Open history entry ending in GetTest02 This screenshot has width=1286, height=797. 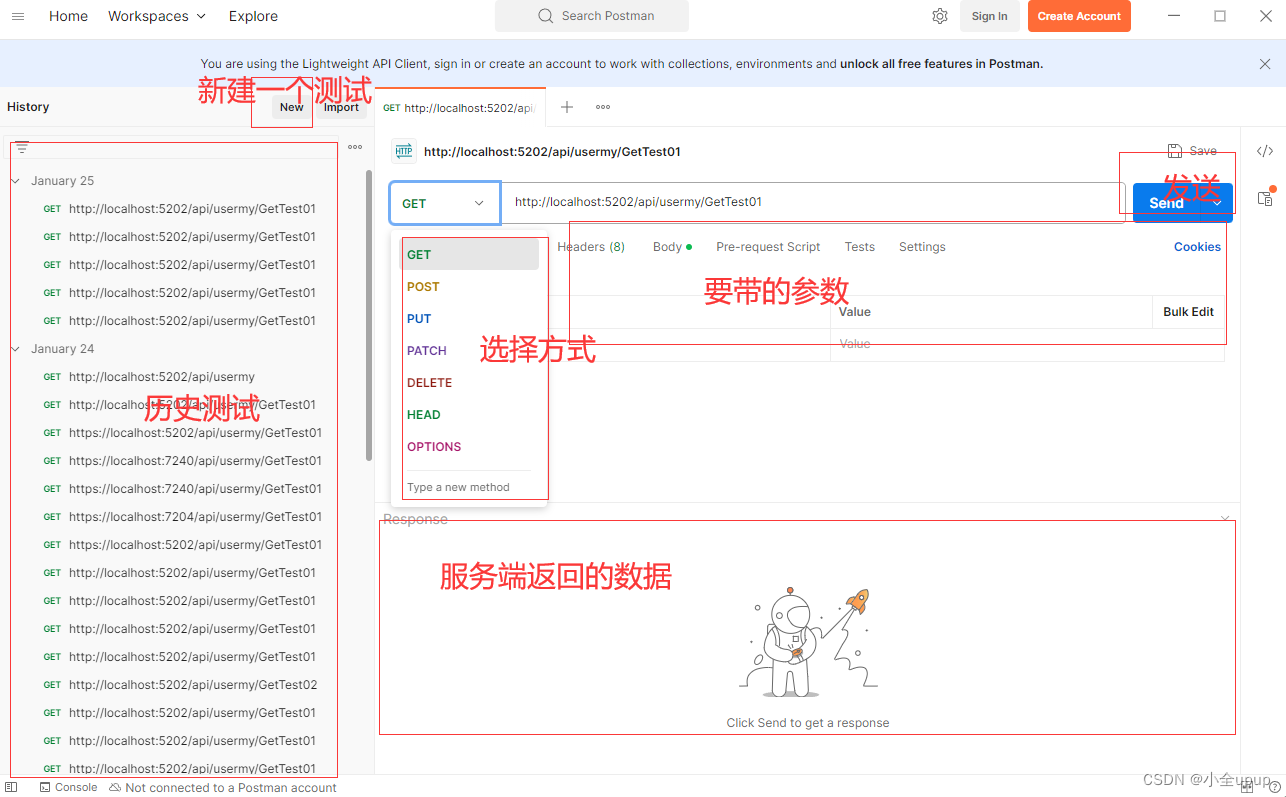[193, 685]
